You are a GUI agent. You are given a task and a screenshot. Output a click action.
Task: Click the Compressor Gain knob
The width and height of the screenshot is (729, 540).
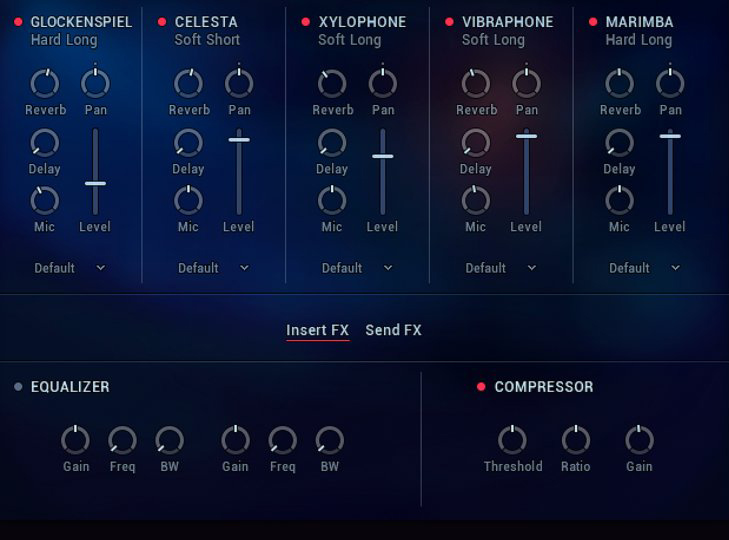click(639, 440)
